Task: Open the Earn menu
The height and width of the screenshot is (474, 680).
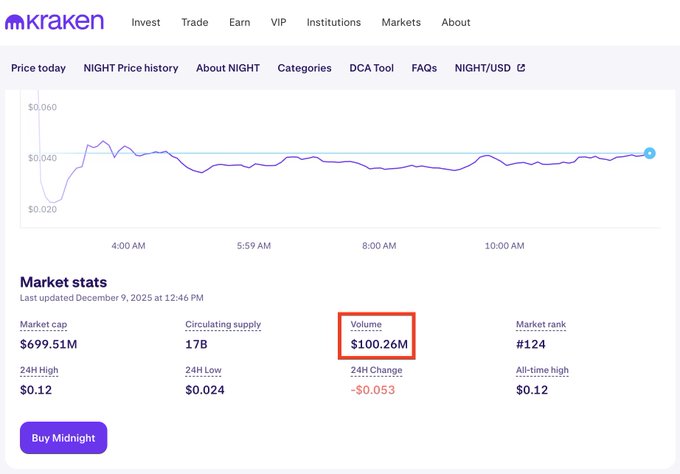Action: (239, 22)
